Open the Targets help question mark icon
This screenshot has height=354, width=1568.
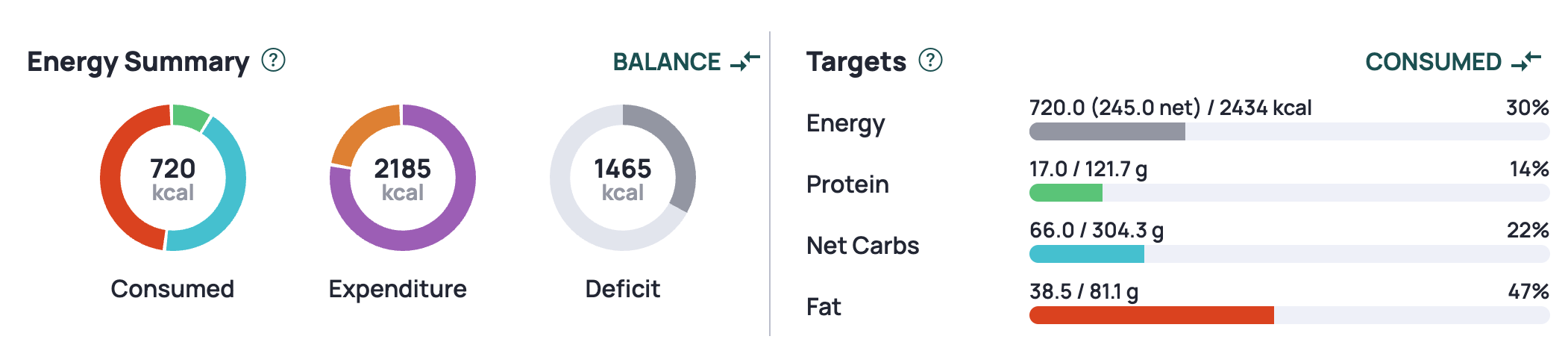pyautogui.click(x=930, y=60)
